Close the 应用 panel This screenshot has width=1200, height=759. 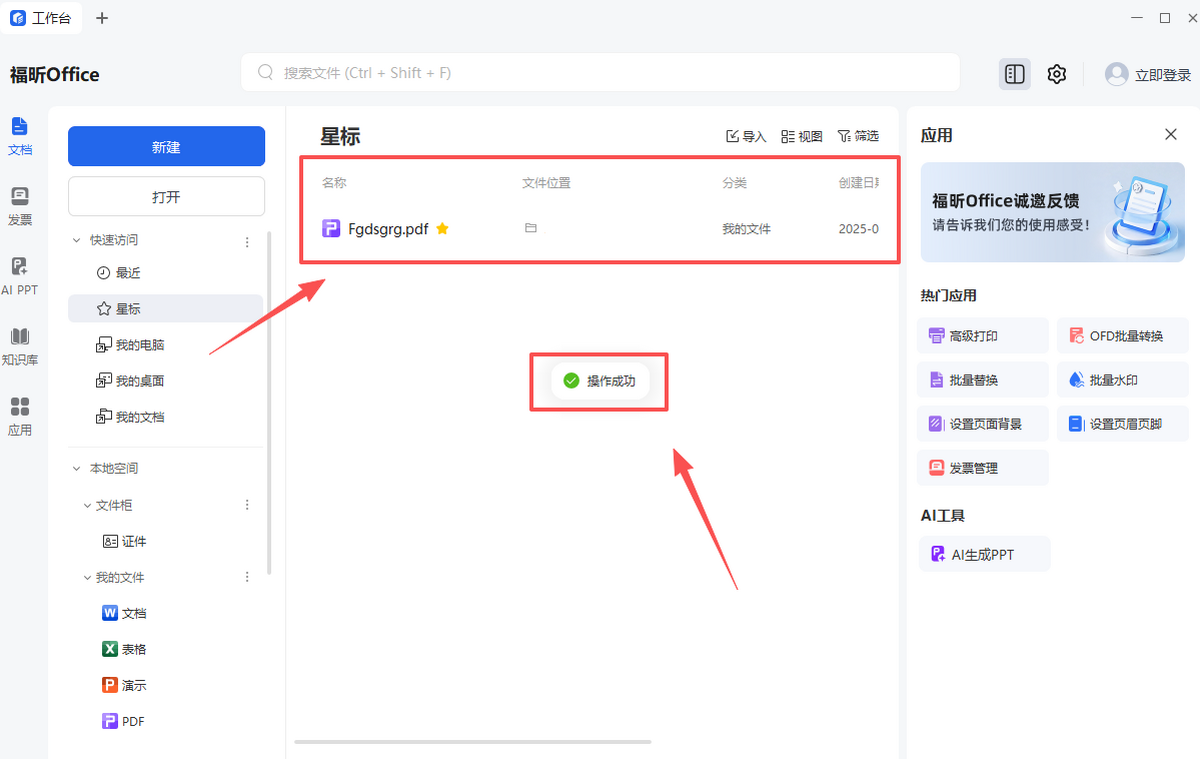pos(1171,134)
